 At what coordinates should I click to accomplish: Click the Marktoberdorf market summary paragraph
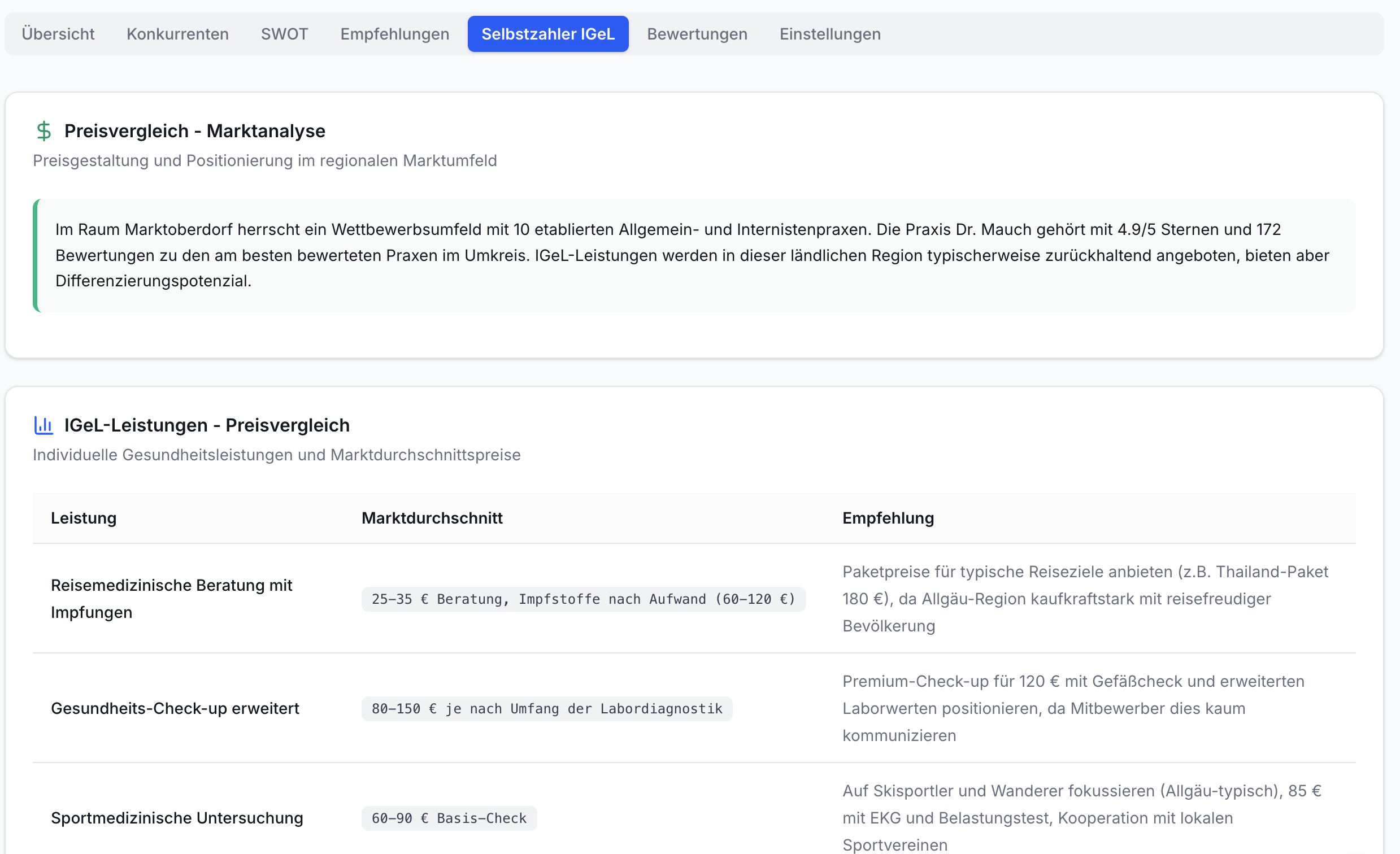(692, 255)
